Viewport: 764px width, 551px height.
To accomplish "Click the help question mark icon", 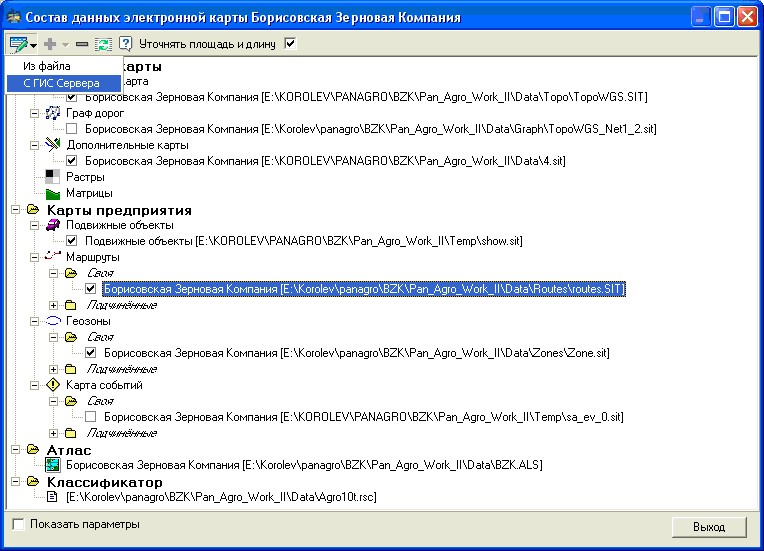I will pos(125,44).
